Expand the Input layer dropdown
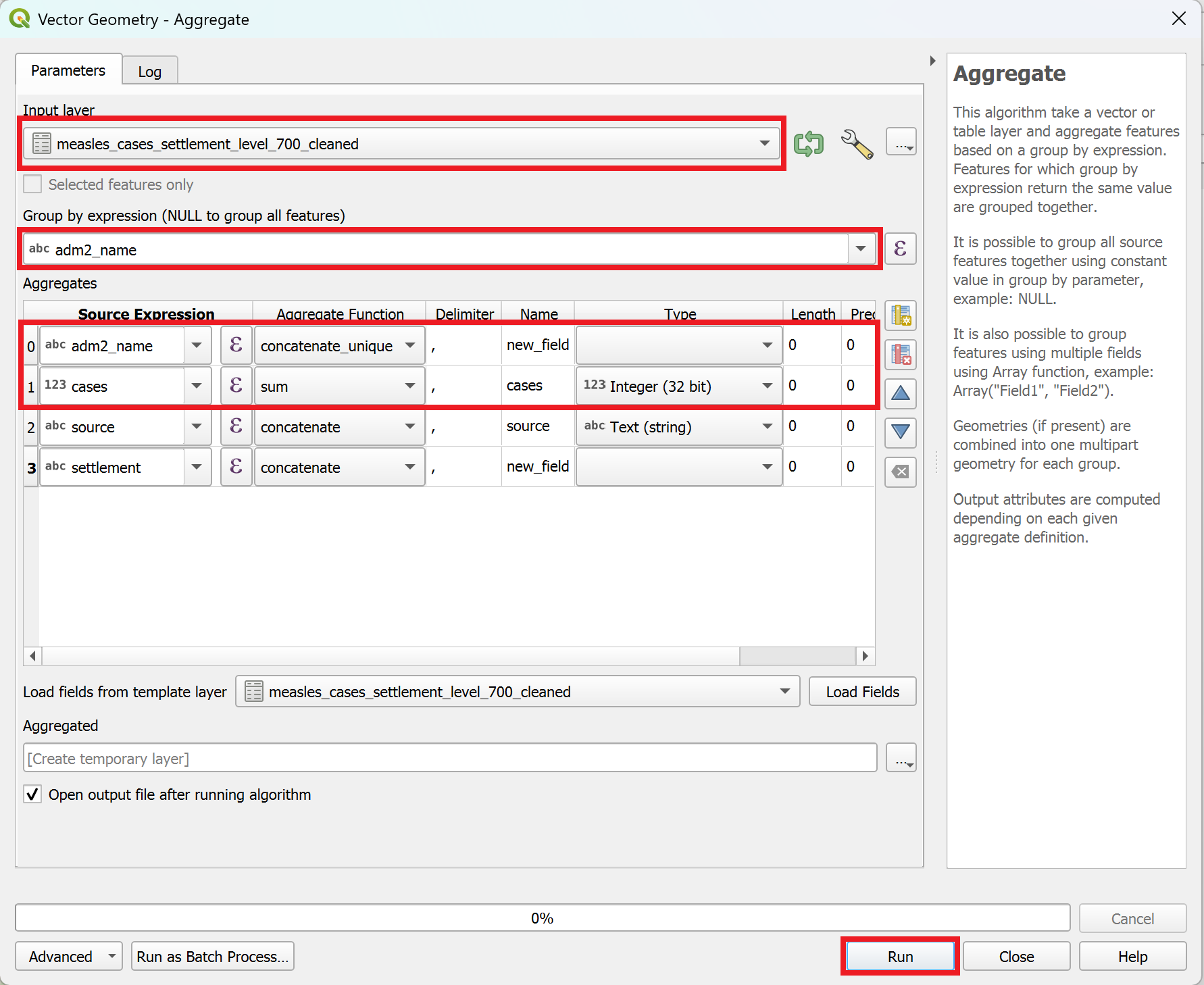 [x=764, y=144]
